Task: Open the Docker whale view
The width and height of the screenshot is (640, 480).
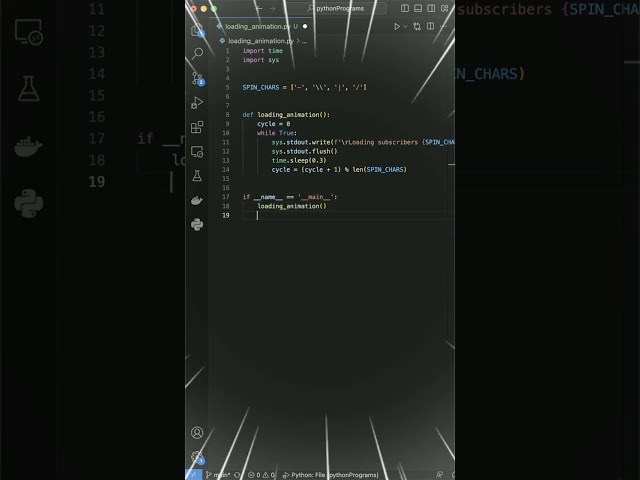Action: [197, 200]
